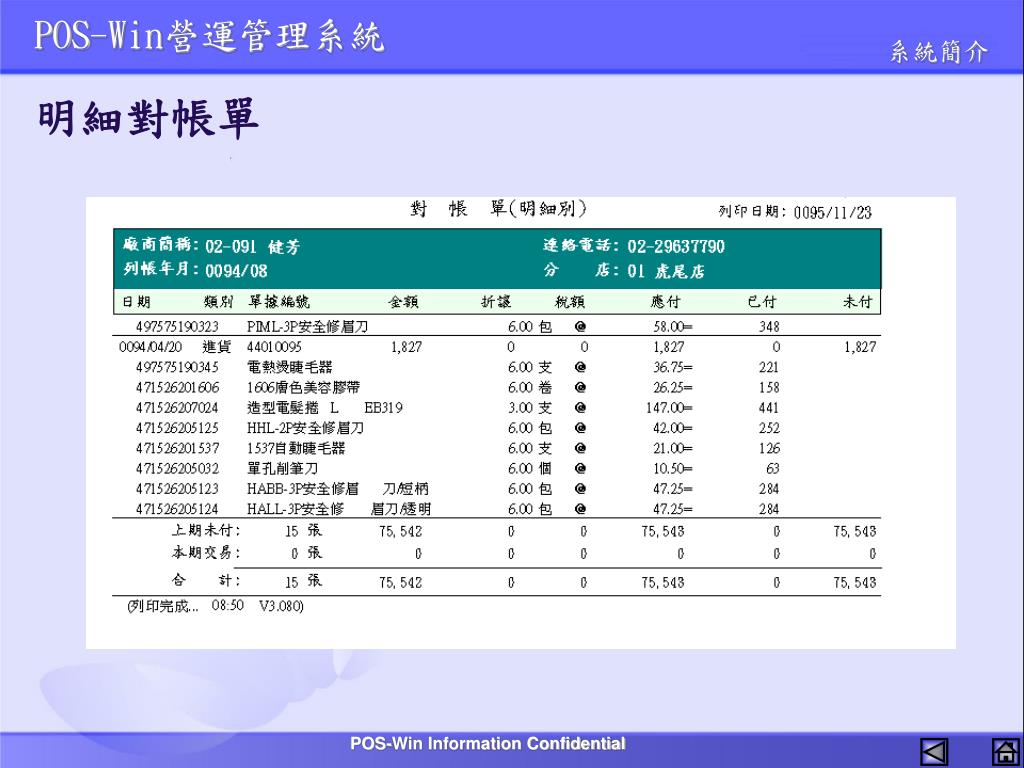Click the 日期 column header
1024x768 pixels.
pos(136,302)
